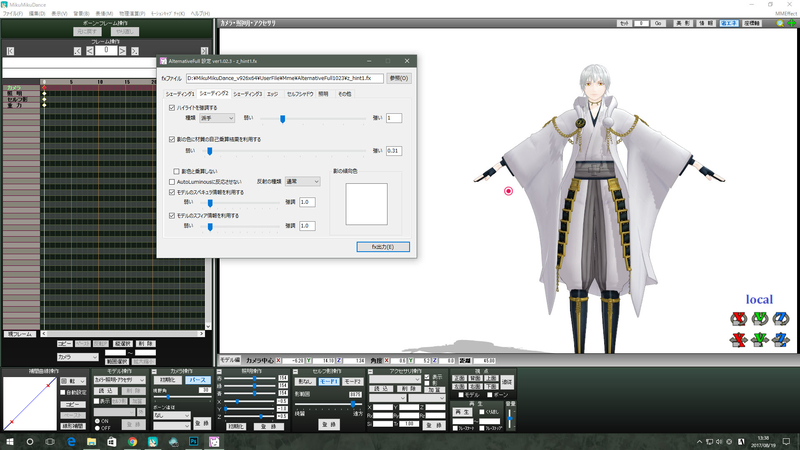Select the OFF radio button in model panel
The image size is (800, 450).
pyautogui.click(x=97, y=428)
